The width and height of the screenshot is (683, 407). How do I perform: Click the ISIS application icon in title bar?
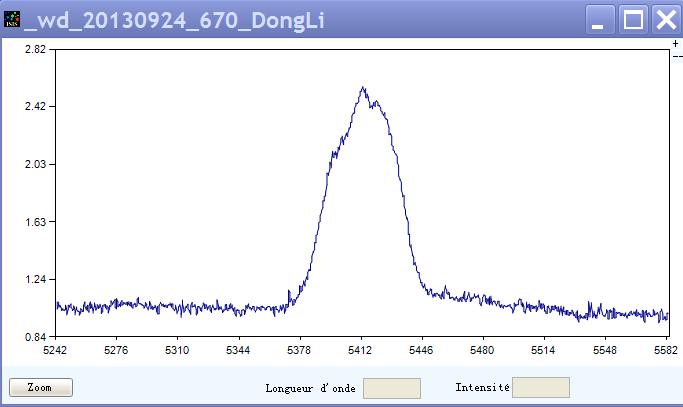(x=12, y=20)
